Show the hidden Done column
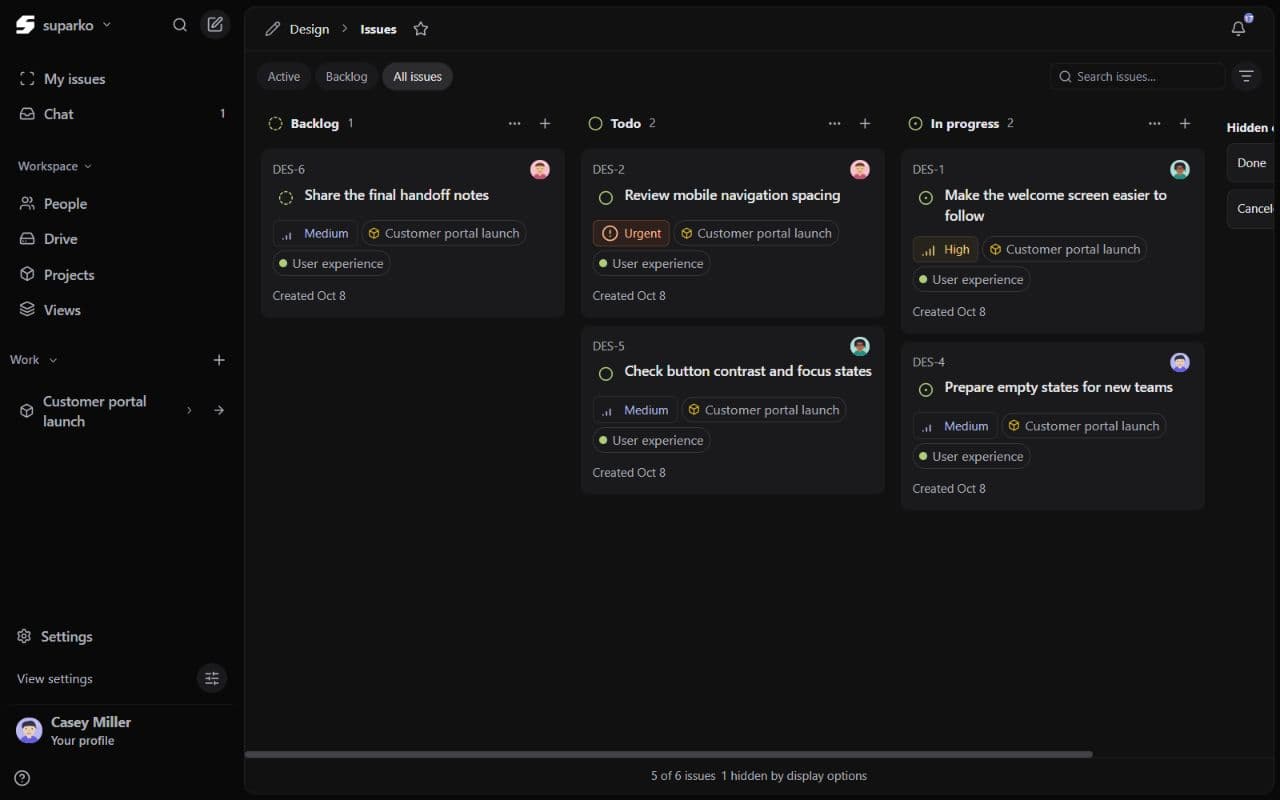 pos(1251,163)
